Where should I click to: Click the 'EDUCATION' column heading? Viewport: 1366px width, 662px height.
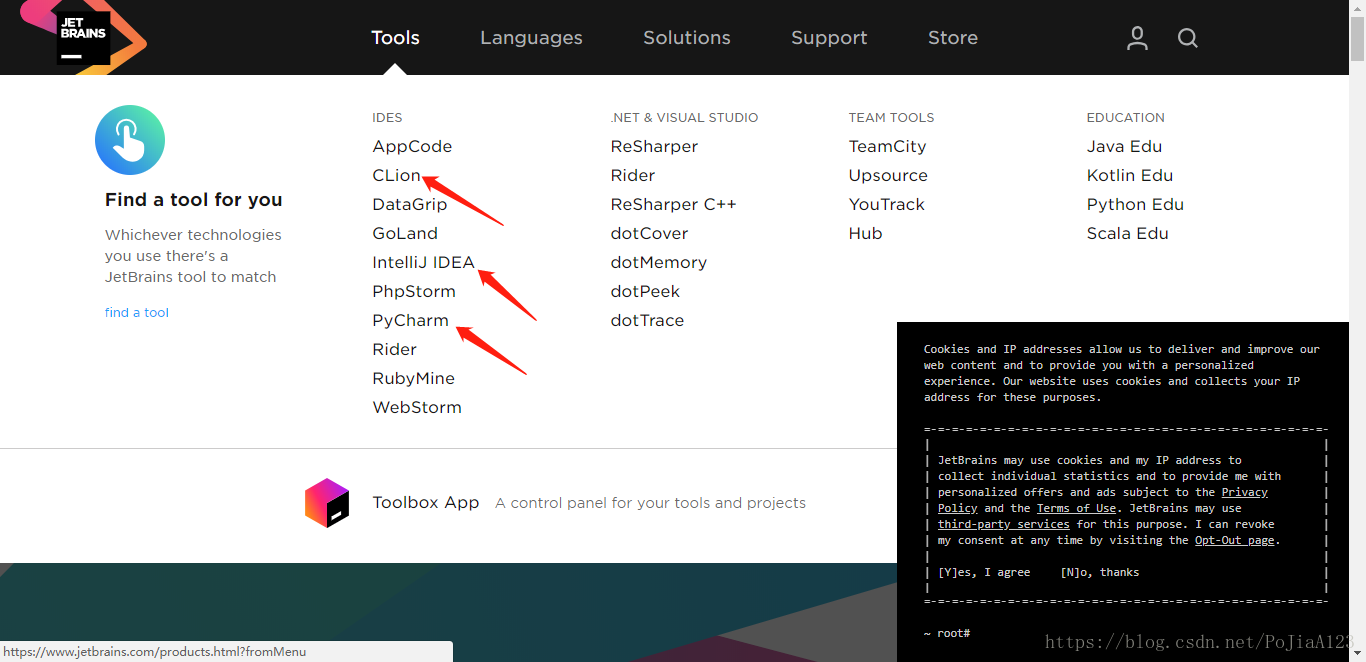click(x=1126, y=117)
